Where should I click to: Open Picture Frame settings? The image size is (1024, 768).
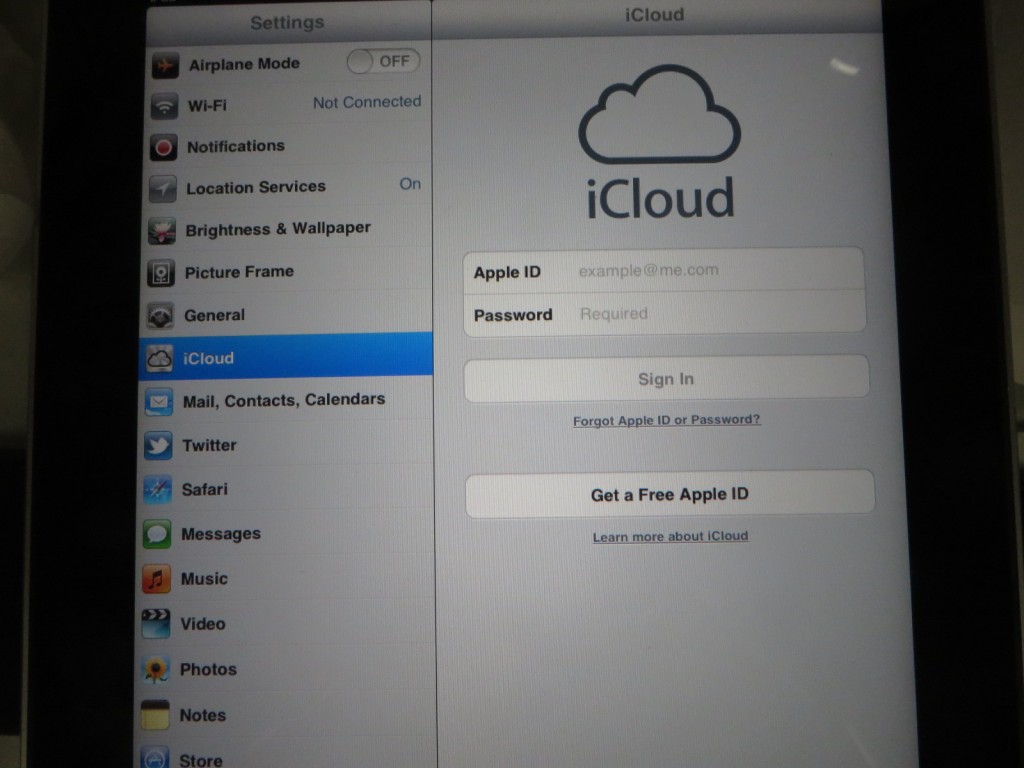click(287, 272)
